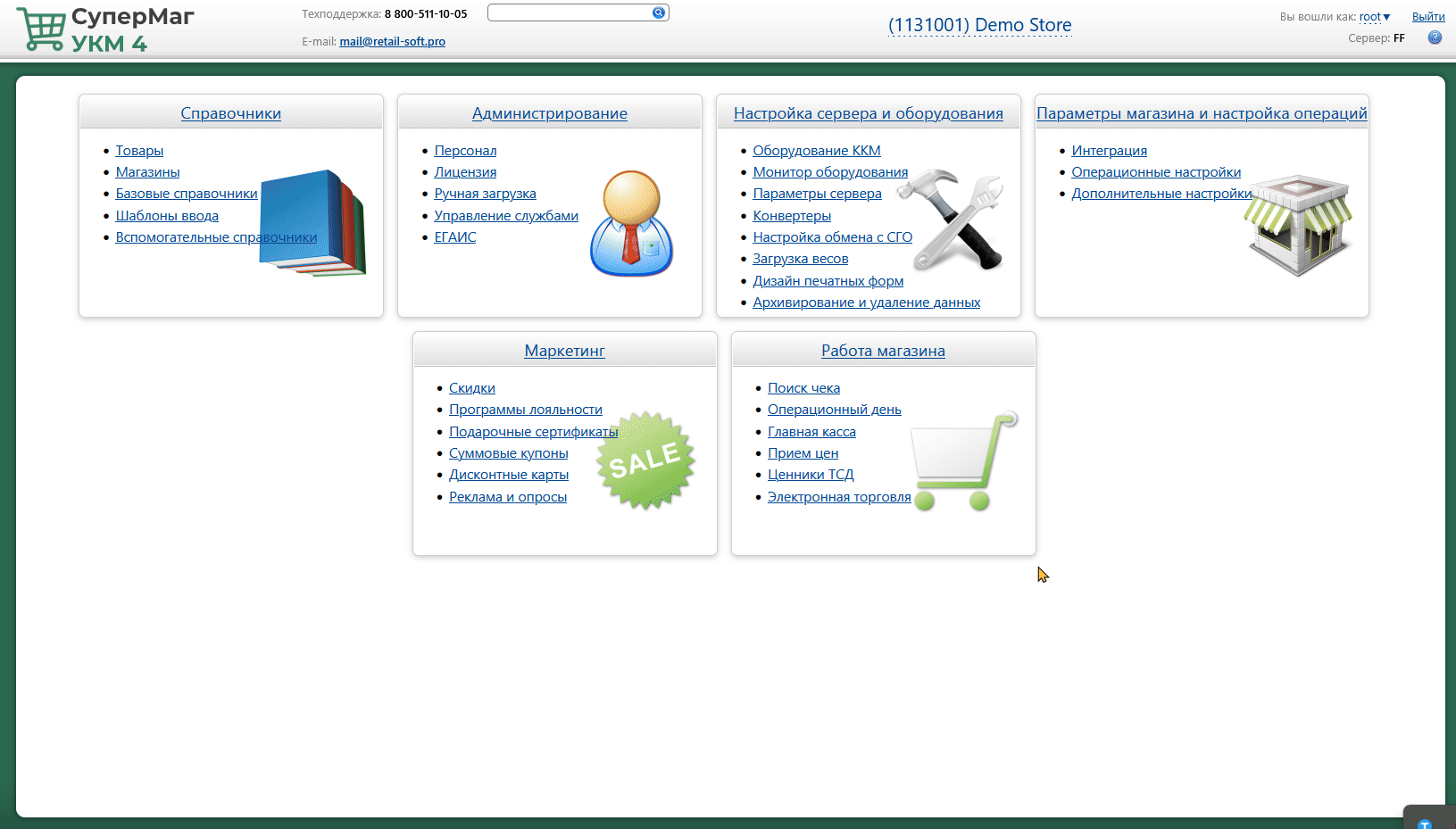Click the green SALE badge icon
The width and height of the screenshot is (1456, 829).
645,460
